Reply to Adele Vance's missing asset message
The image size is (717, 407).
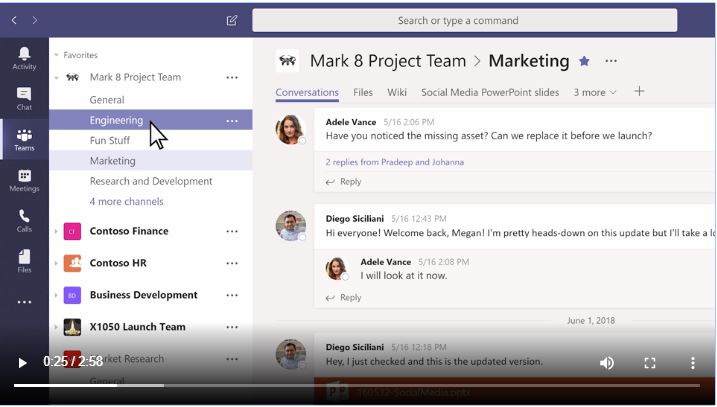tap(343, 182)
